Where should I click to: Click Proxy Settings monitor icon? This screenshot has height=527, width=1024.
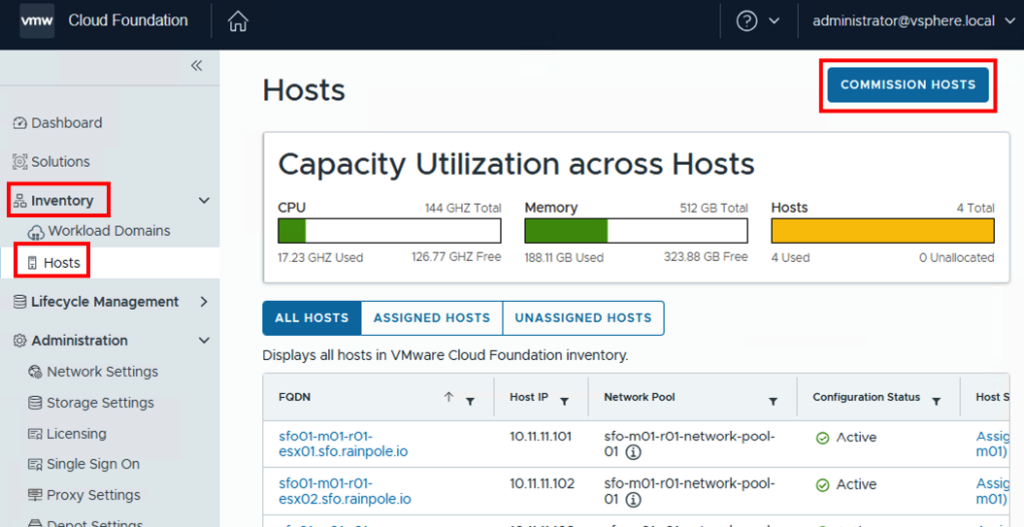(35, 495)
